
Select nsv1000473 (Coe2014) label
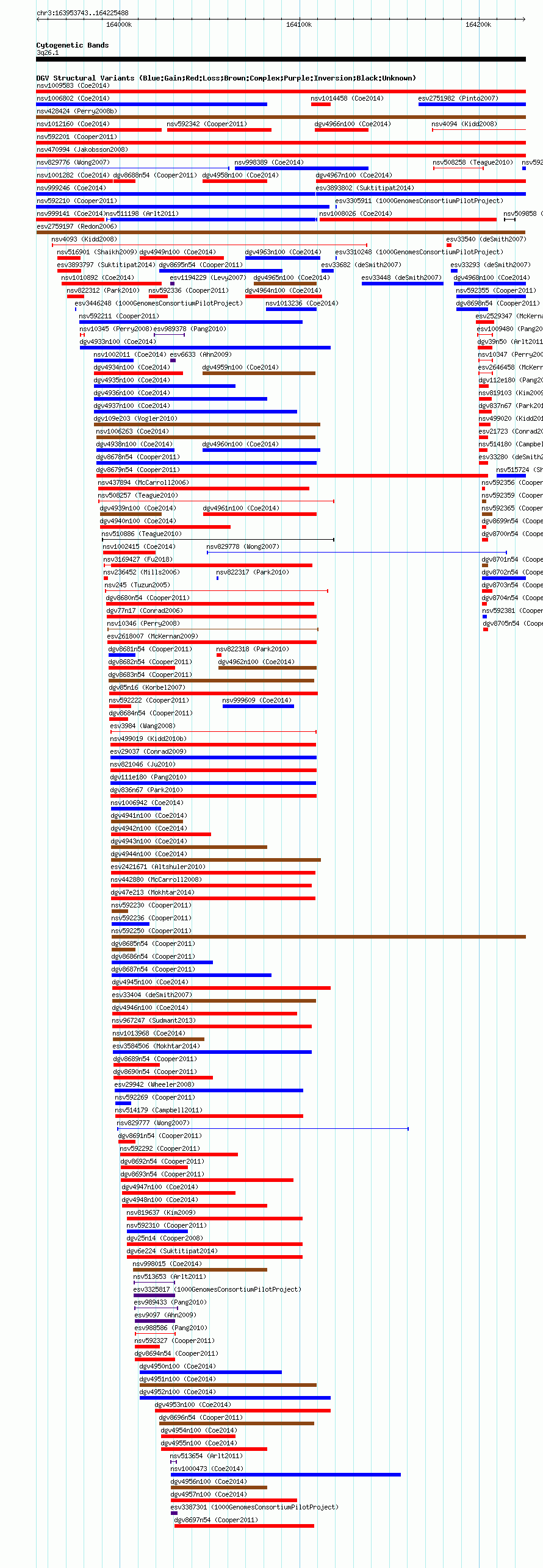(x=207, y=1469)
